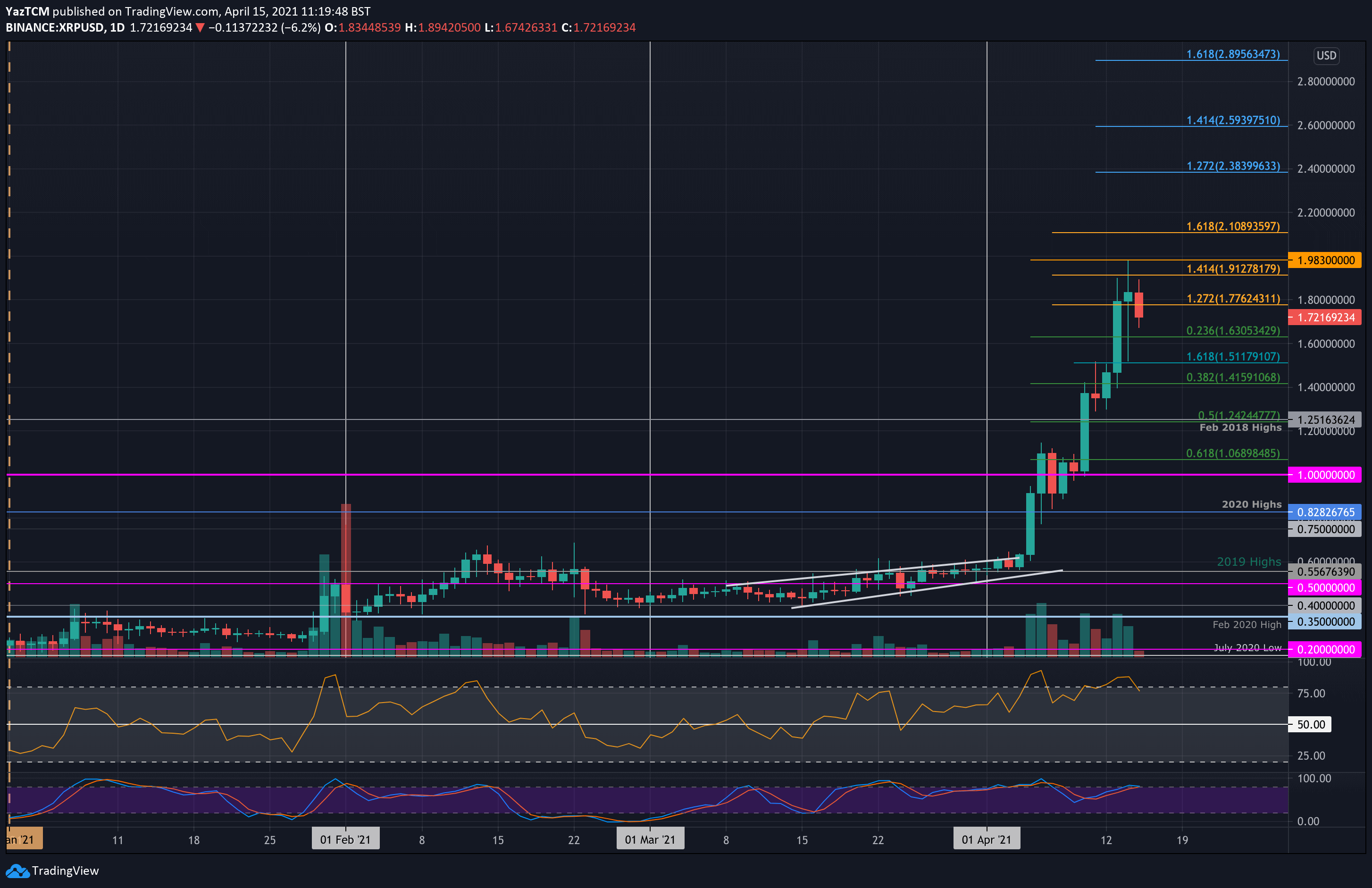Click the RSI 50.00 level tag
Screen dimensions: 1372x888
(x=1310, y=724)
